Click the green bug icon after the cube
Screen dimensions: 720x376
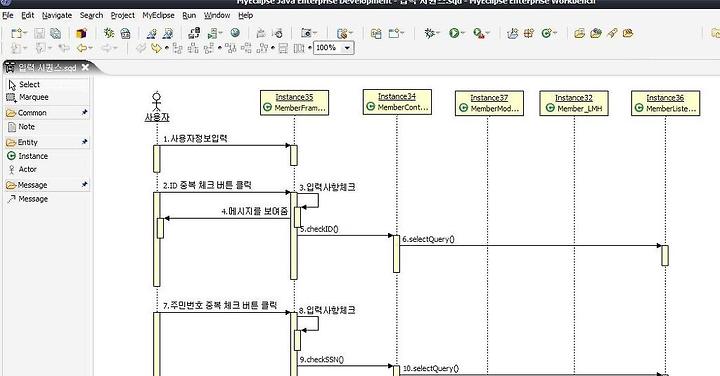109,33
